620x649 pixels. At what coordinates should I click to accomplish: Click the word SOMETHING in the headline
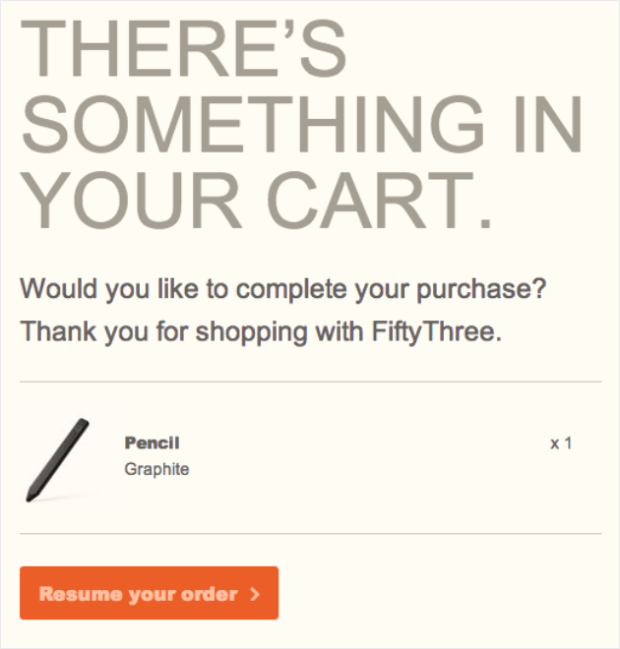[252, 124]
